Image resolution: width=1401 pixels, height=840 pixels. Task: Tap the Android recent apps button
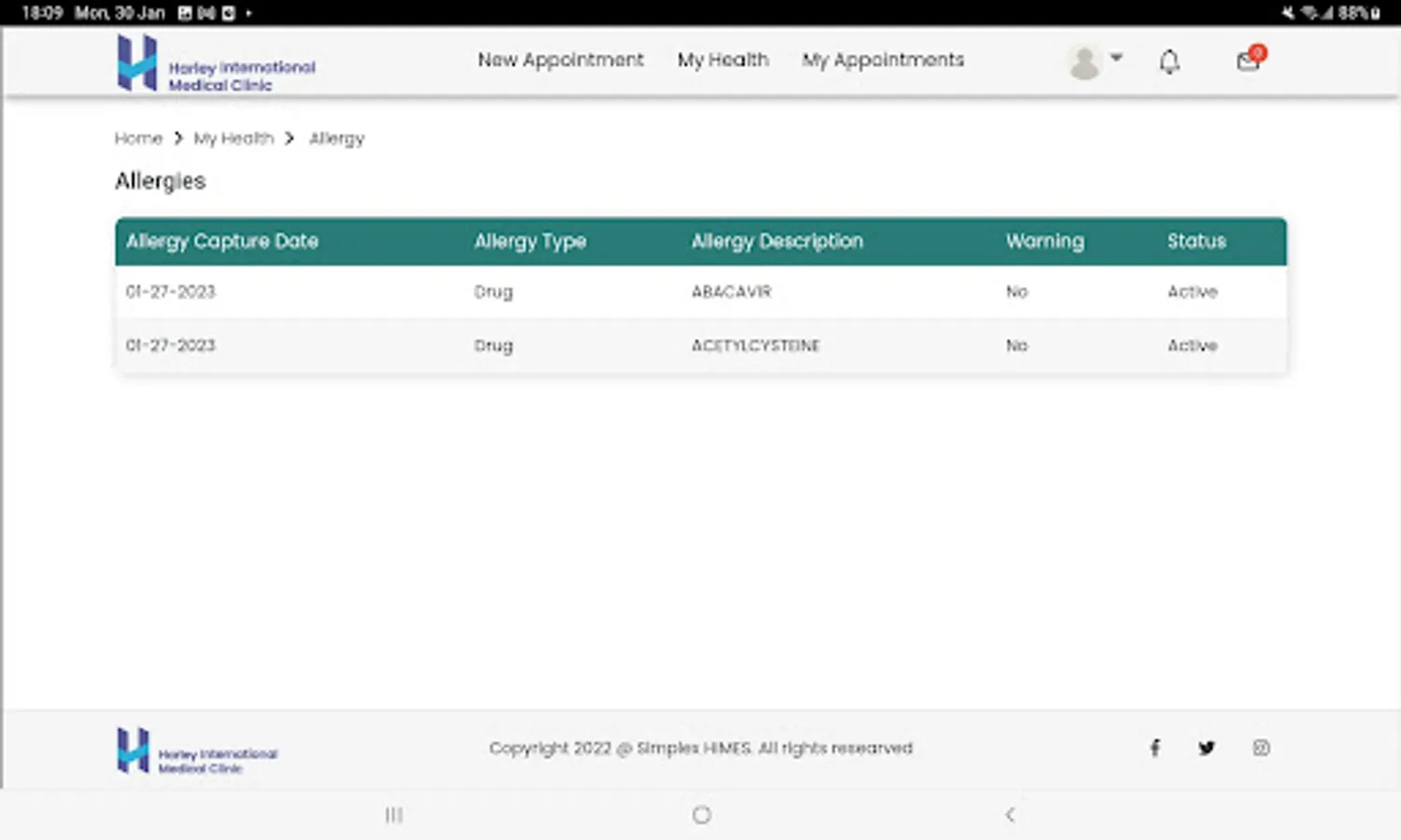393,815
